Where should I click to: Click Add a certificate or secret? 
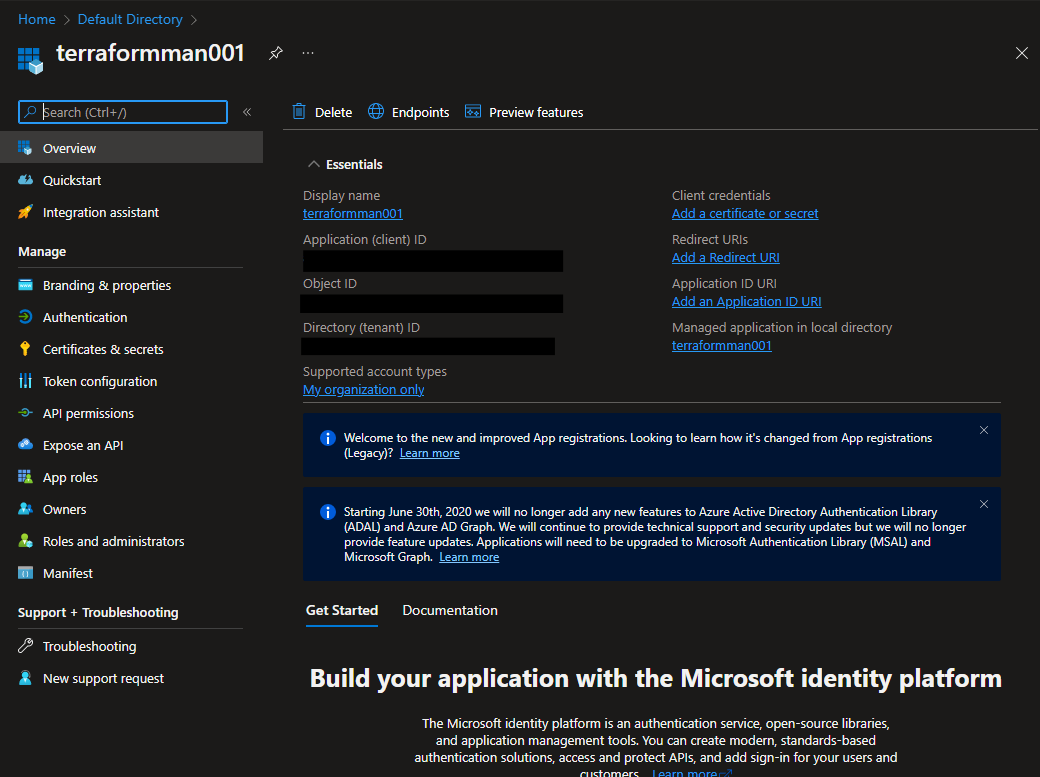point(745,214)
